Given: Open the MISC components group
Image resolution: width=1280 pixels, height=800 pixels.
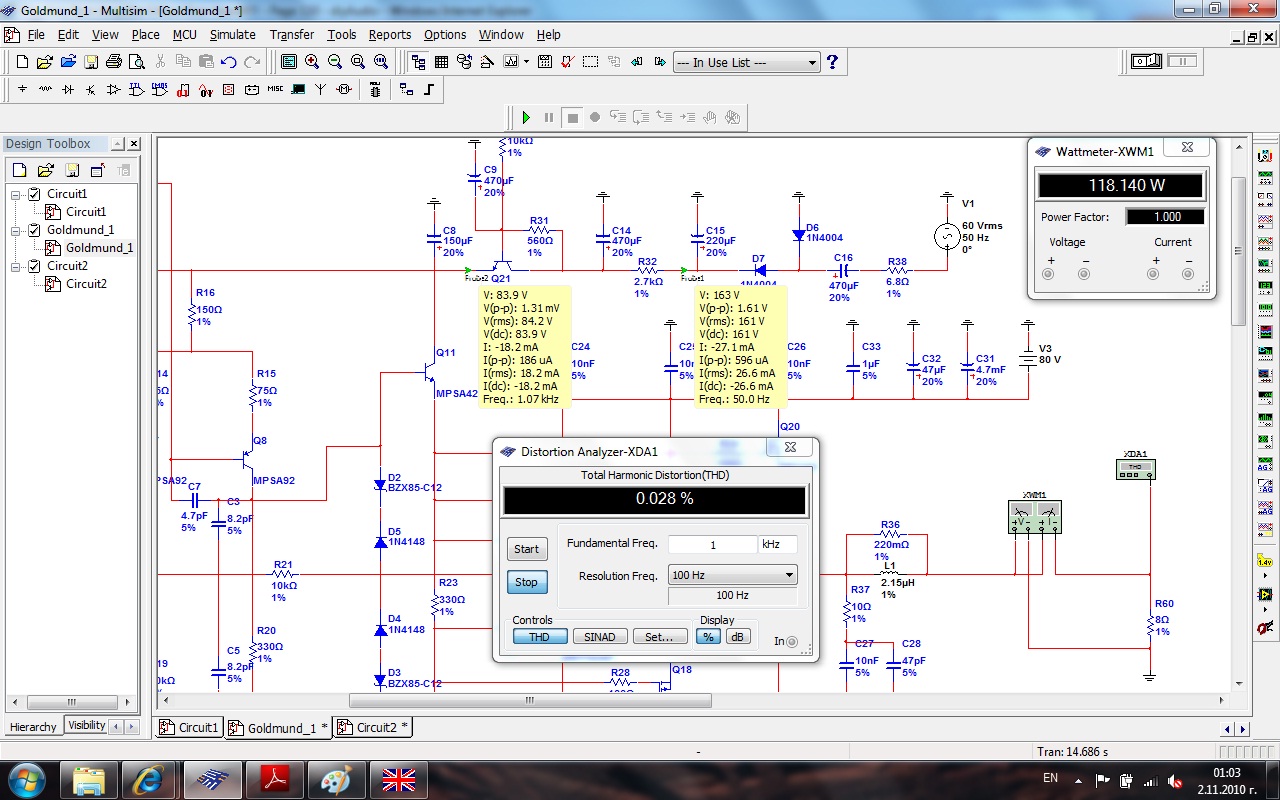Looking at the screenshot, I should click(x=275, y=90).
